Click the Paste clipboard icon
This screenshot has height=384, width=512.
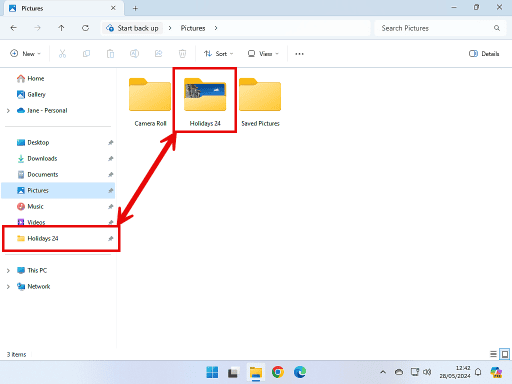(110, 54)
